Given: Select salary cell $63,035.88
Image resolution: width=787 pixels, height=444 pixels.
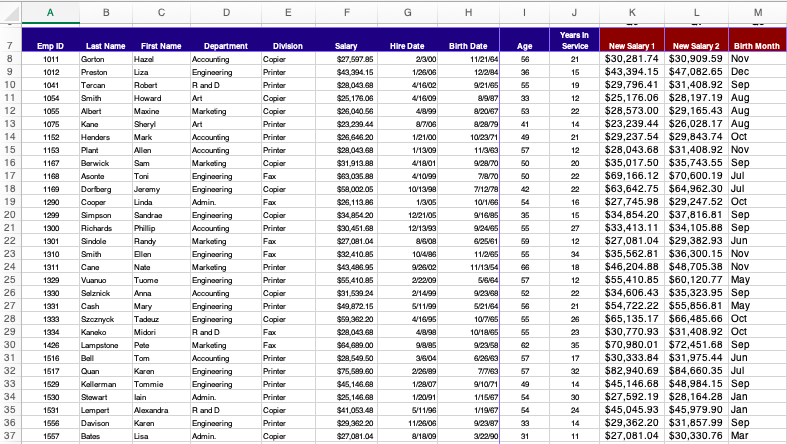Looking at the screenshot, I should (x=346, y=177).
